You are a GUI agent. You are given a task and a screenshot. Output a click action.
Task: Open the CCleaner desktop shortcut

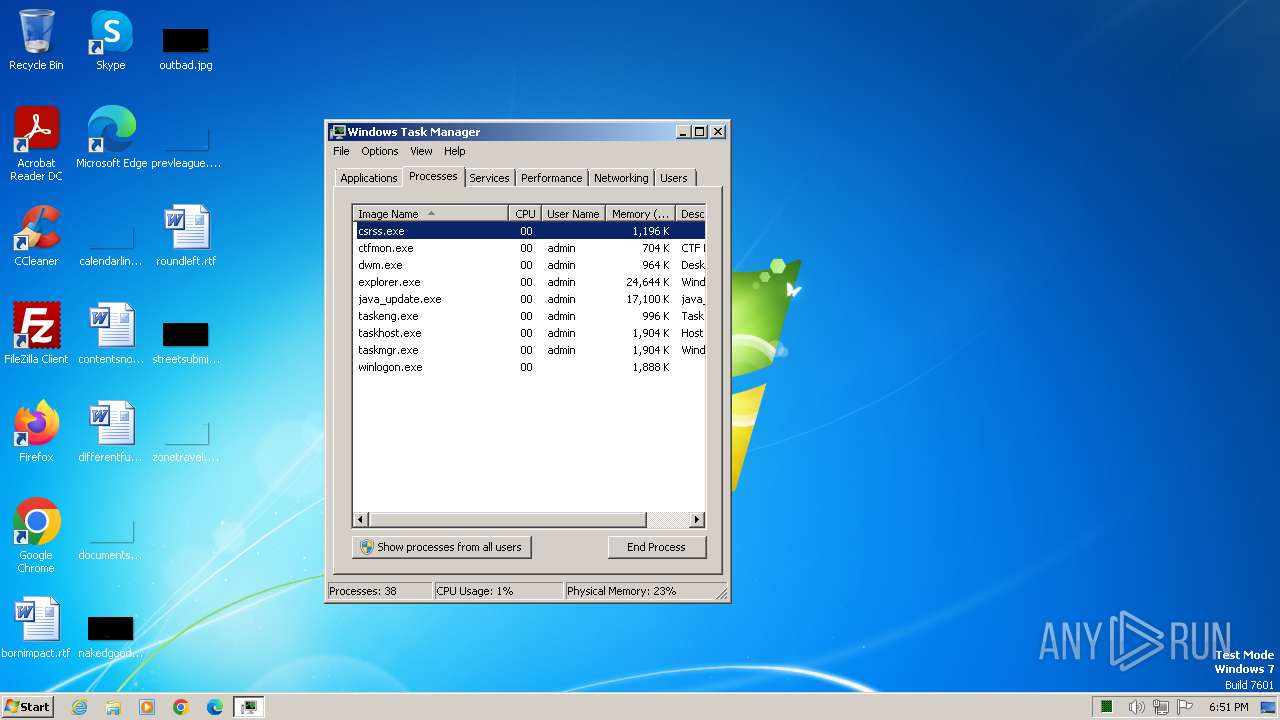(36, 236)
